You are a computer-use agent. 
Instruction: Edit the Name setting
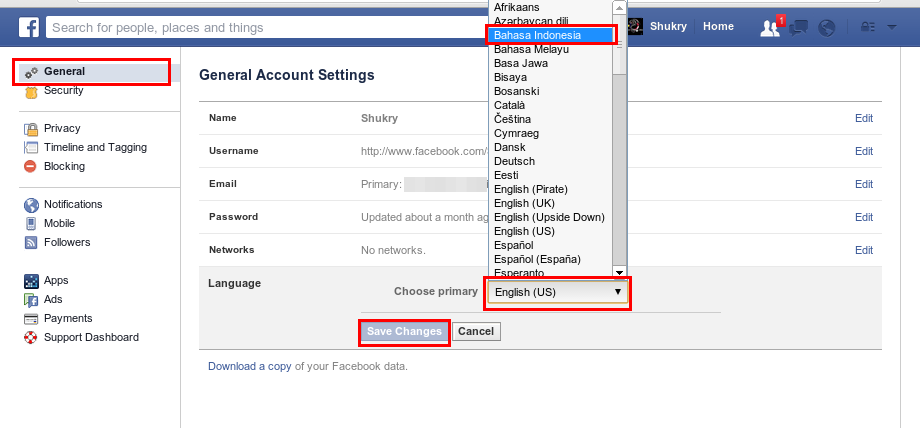pos(864,118)
